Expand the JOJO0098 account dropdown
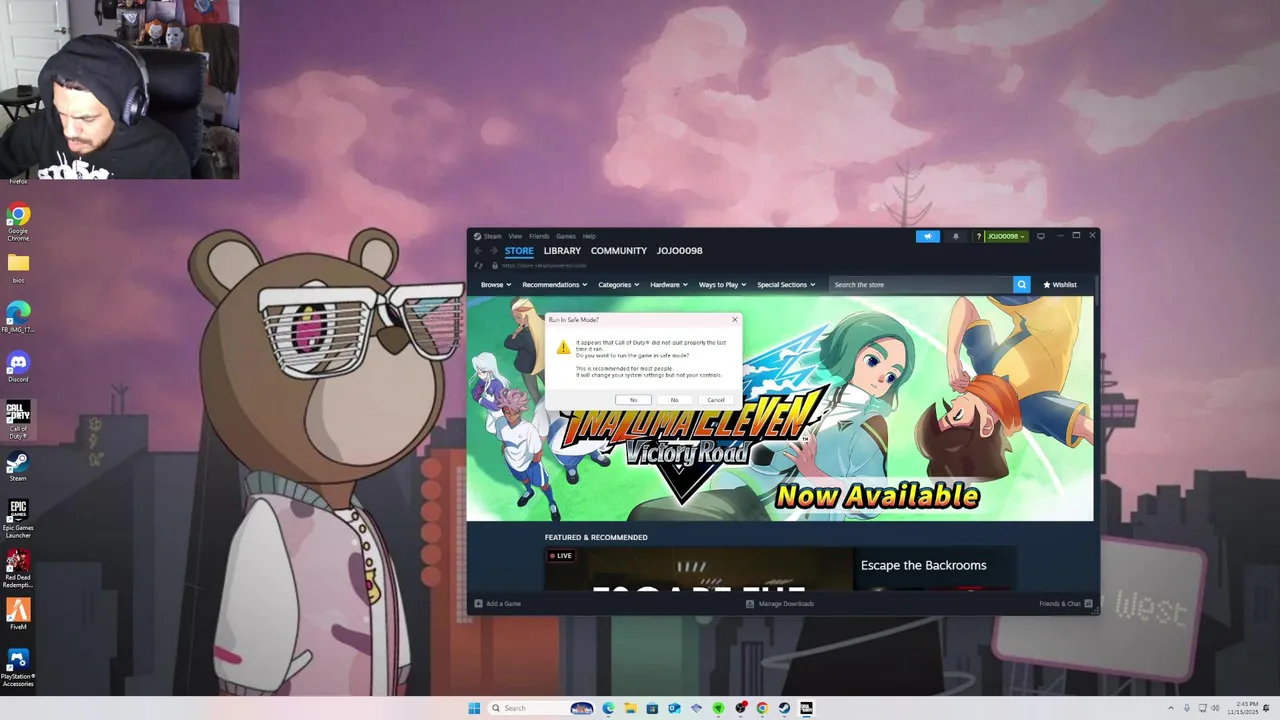Image resolution: width=1280 pixels, height=720 pixels. [1006, 236]
